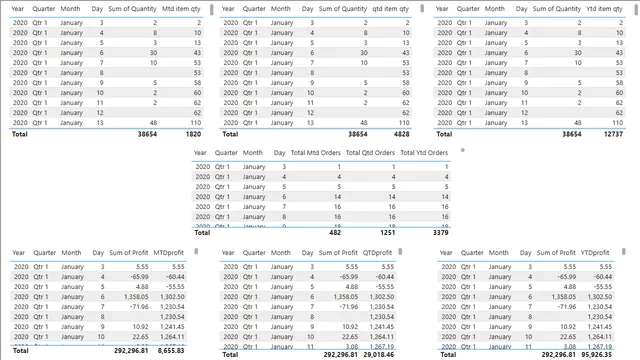Click the scrollbar of the Mtd item qty table

point(211,10)
